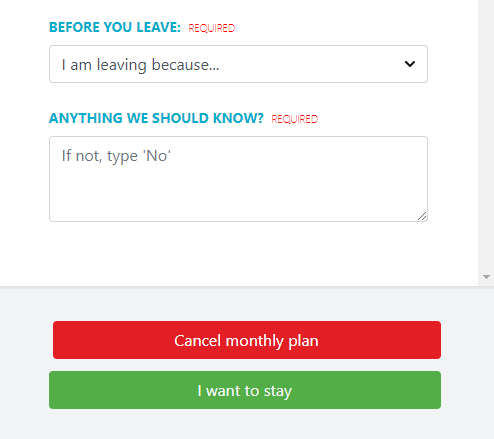
Task: Click the placeholder text 'If not, type No'
Action: [x=116, y=156]
